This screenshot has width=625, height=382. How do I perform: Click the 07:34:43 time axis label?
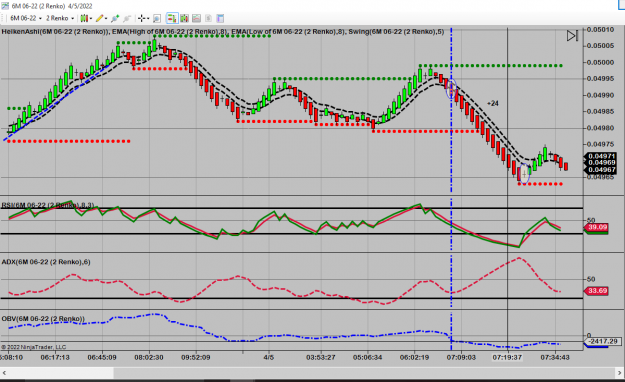(x=555, y=357)
